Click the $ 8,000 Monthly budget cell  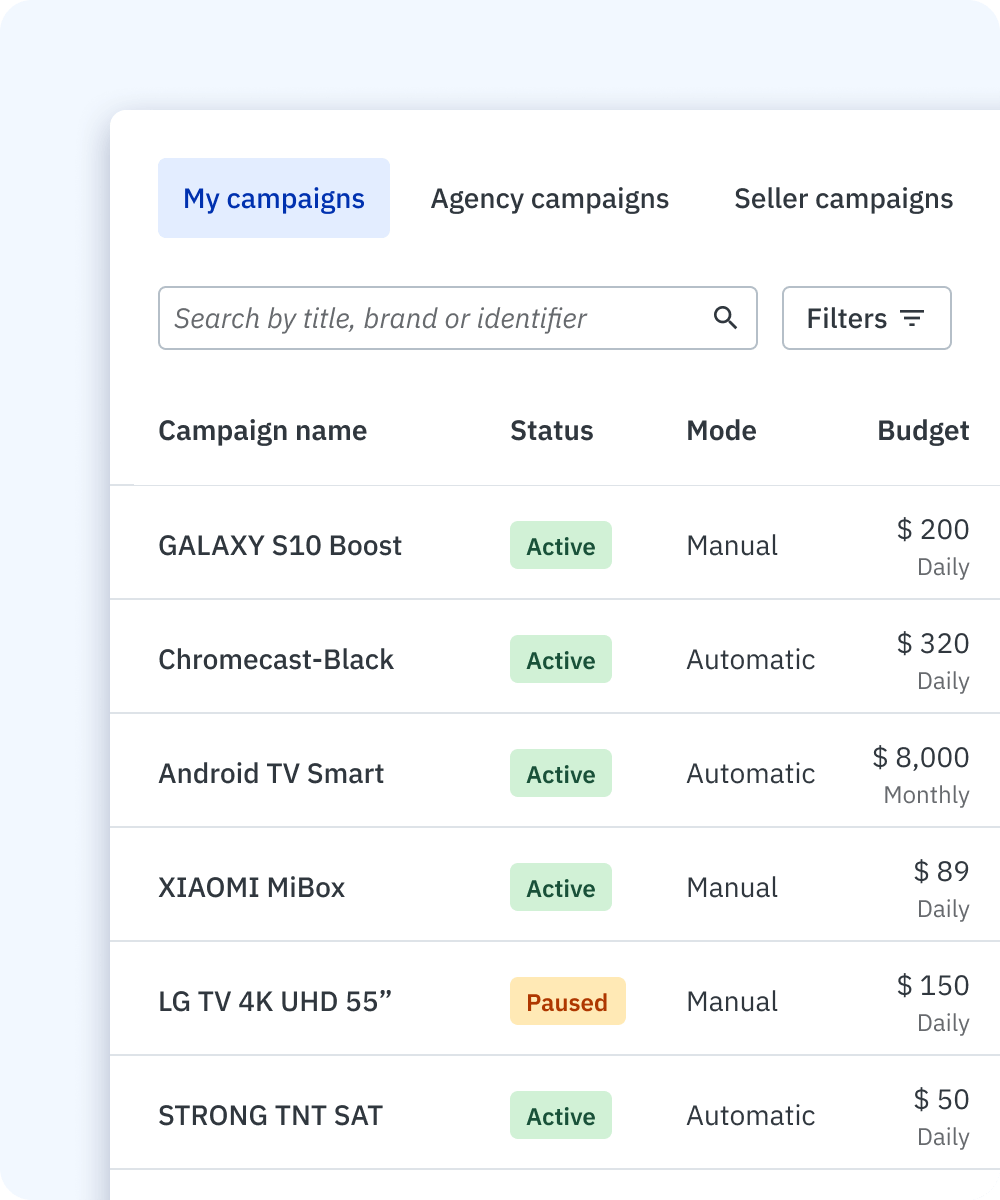click(921, 774)
